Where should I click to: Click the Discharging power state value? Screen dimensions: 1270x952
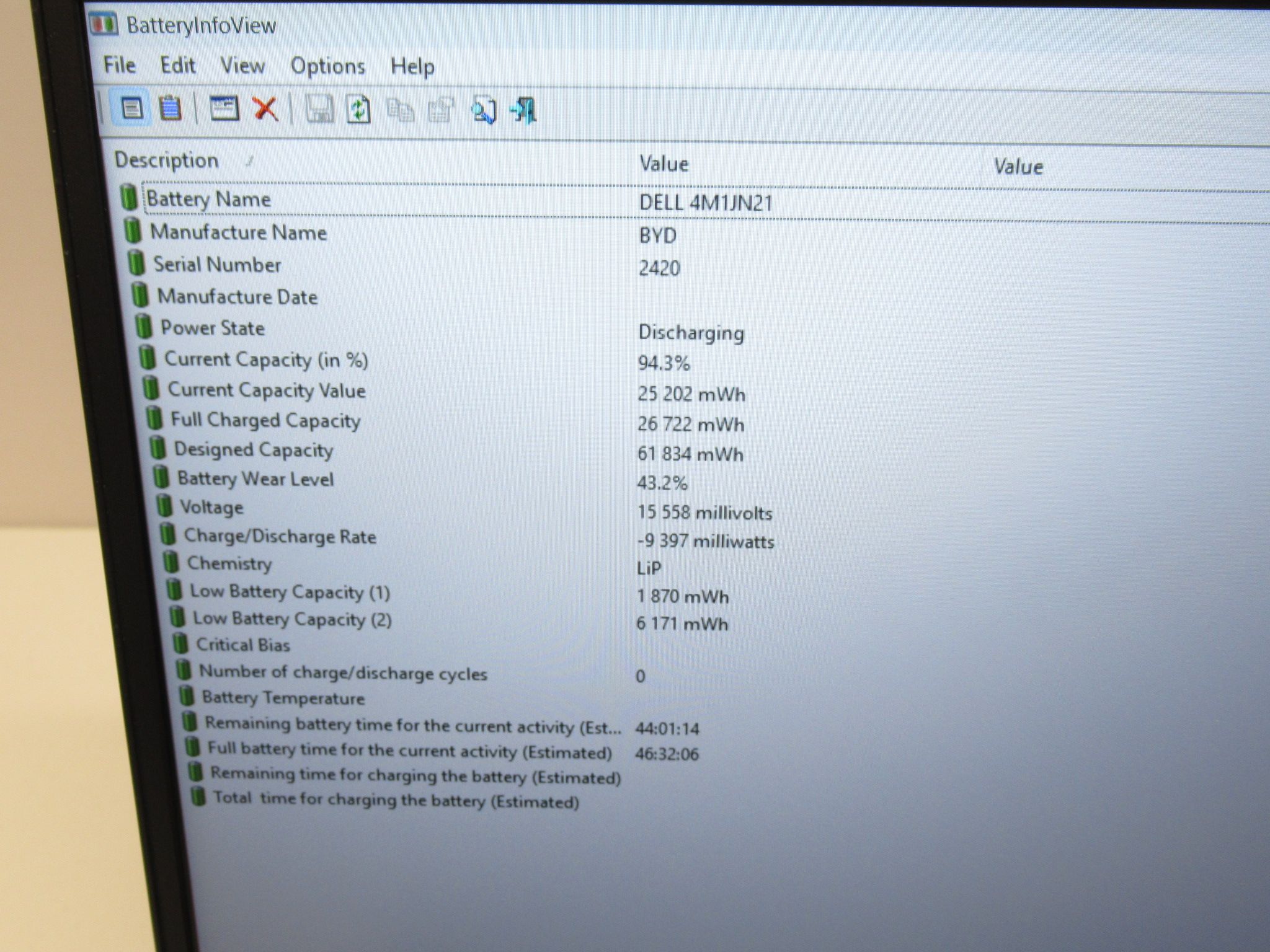[691, 332]
